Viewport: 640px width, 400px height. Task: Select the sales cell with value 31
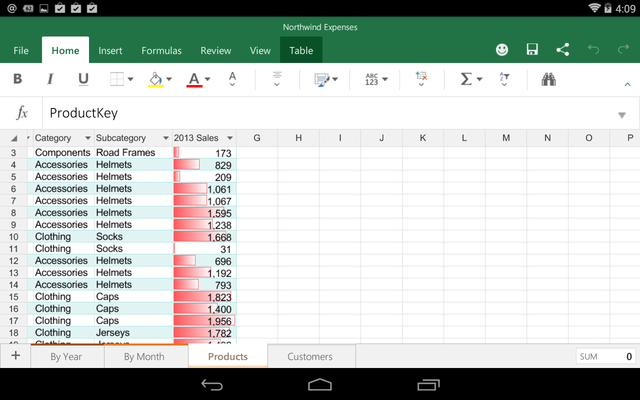coord(204,249)
